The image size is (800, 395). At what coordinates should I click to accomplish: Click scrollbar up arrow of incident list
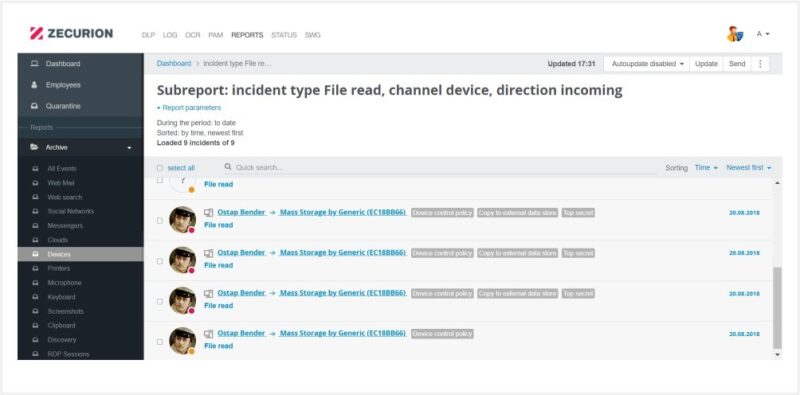777,183
